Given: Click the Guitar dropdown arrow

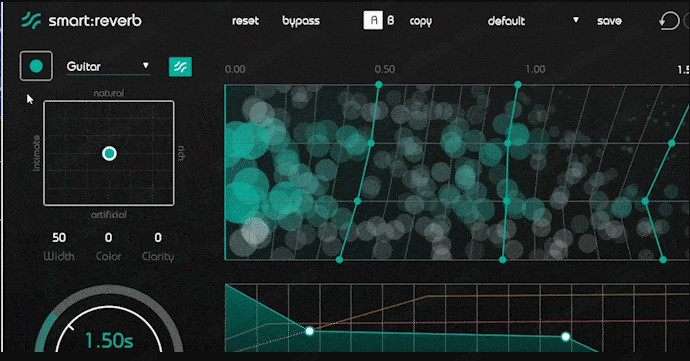Looking at the screenshot, I should pyautogui.click(x=146, y=66).
